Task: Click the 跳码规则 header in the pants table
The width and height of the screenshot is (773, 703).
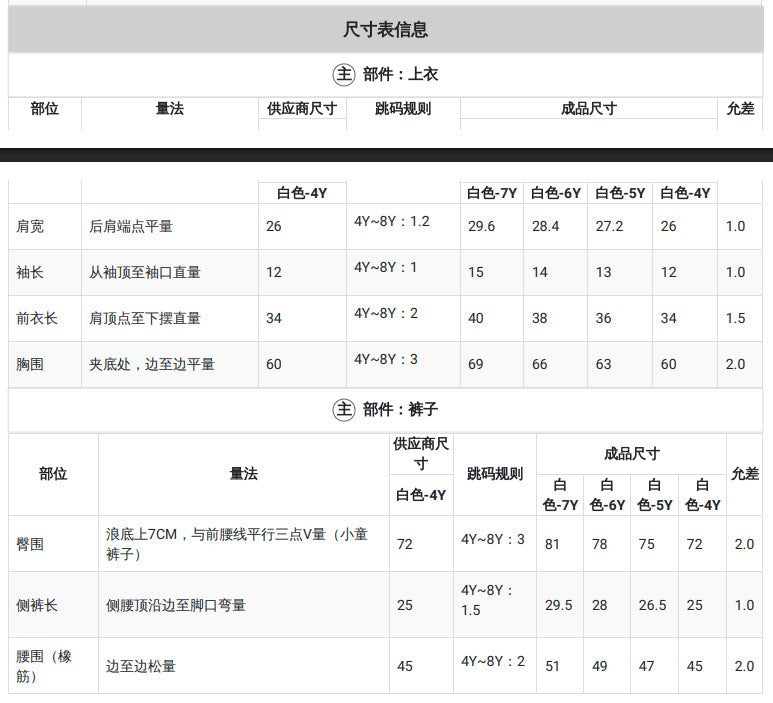Action: coord(494,474)
